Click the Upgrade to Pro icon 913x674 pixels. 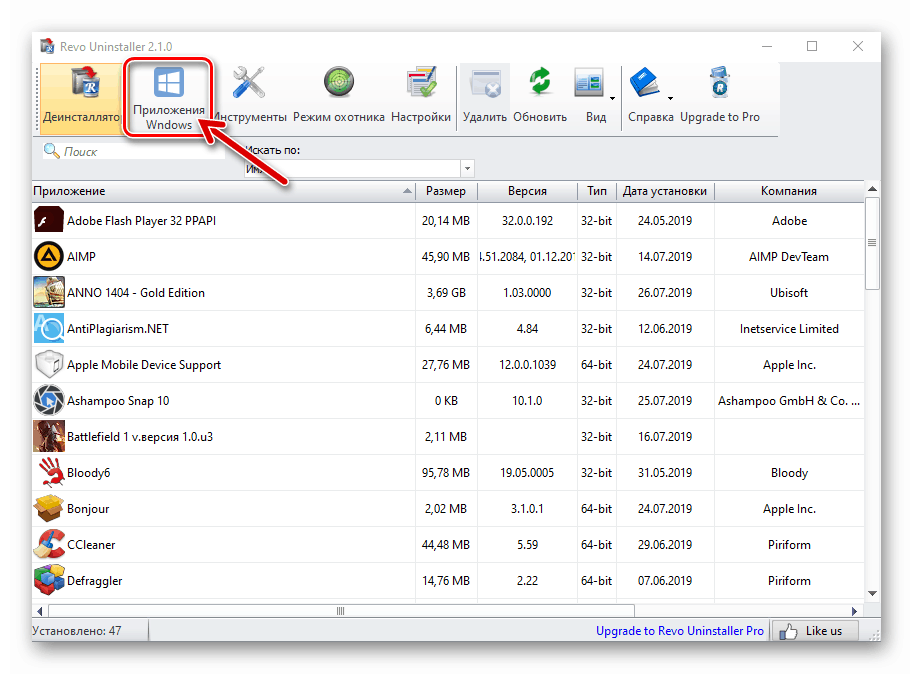720,81
